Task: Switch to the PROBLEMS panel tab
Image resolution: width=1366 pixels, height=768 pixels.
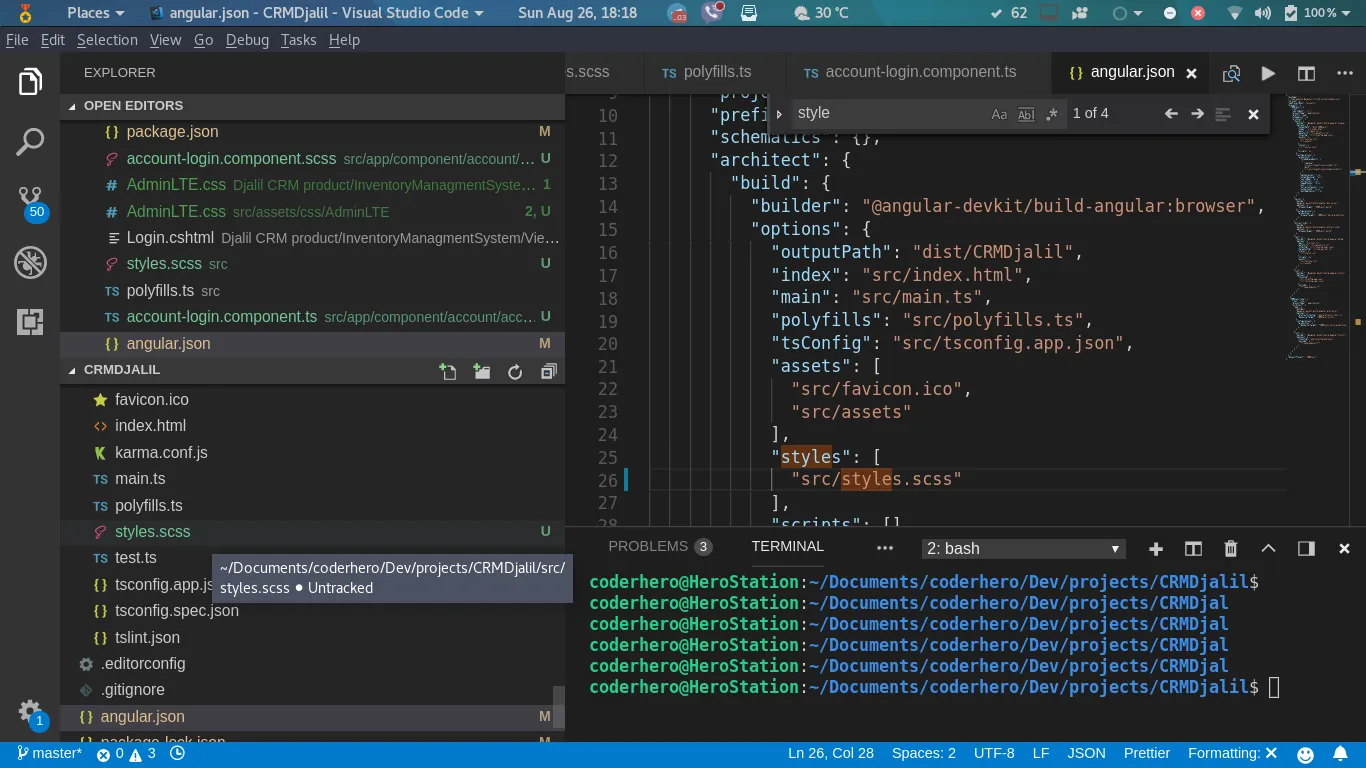Action: (x=648, y=546)
